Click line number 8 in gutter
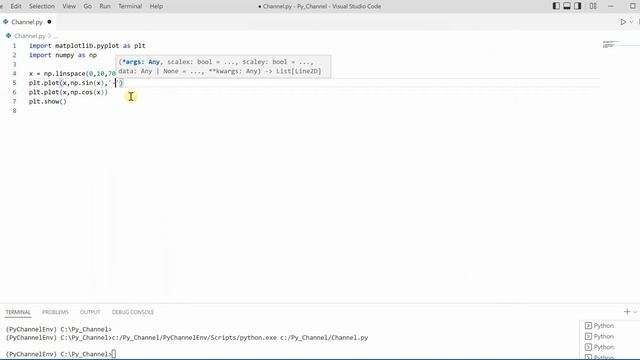Image resolution: width=640 pixels, height=360 pixels. click(14, 111)
